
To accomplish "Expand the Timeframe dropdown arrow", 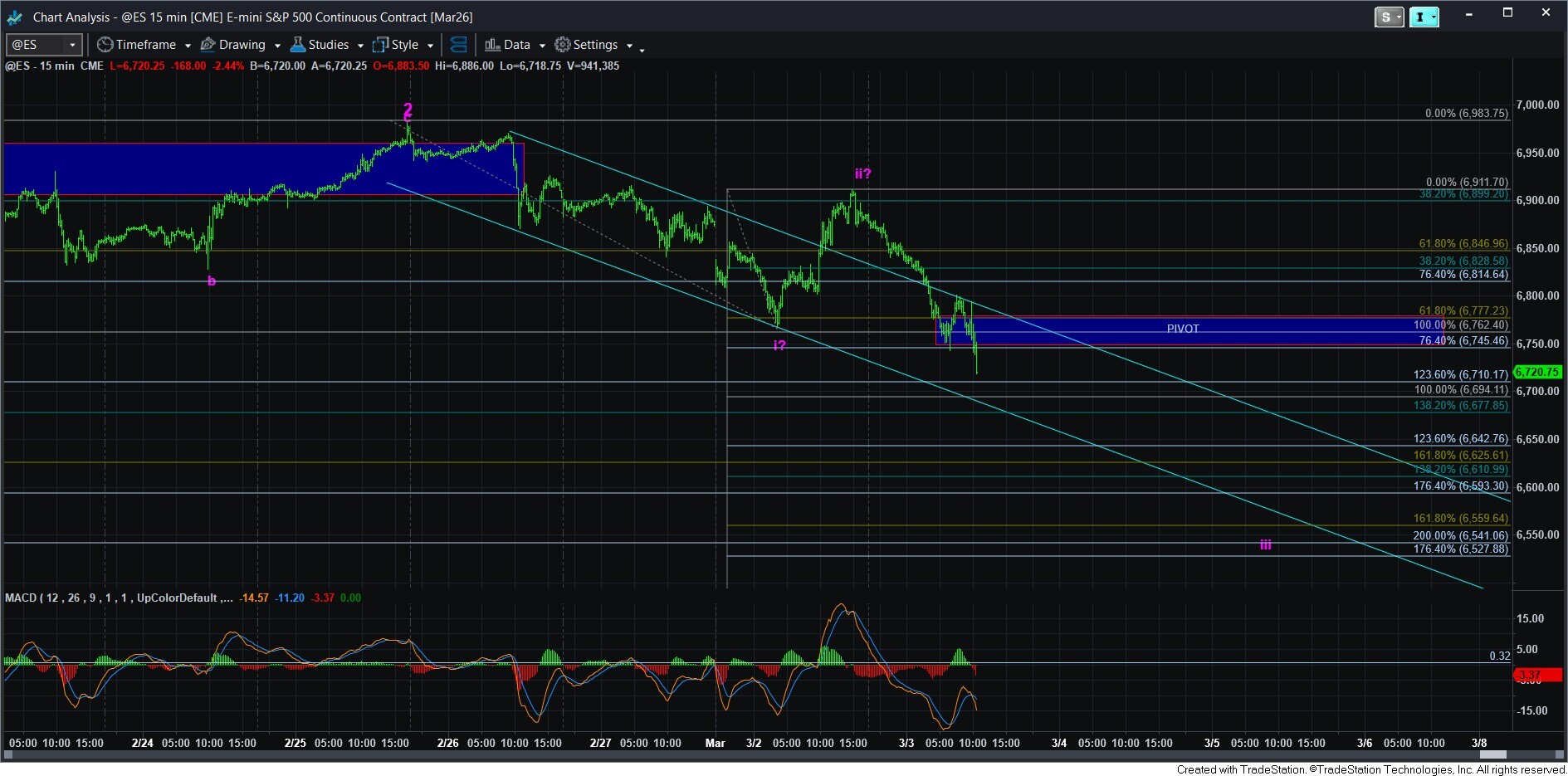I will point(188,46).
